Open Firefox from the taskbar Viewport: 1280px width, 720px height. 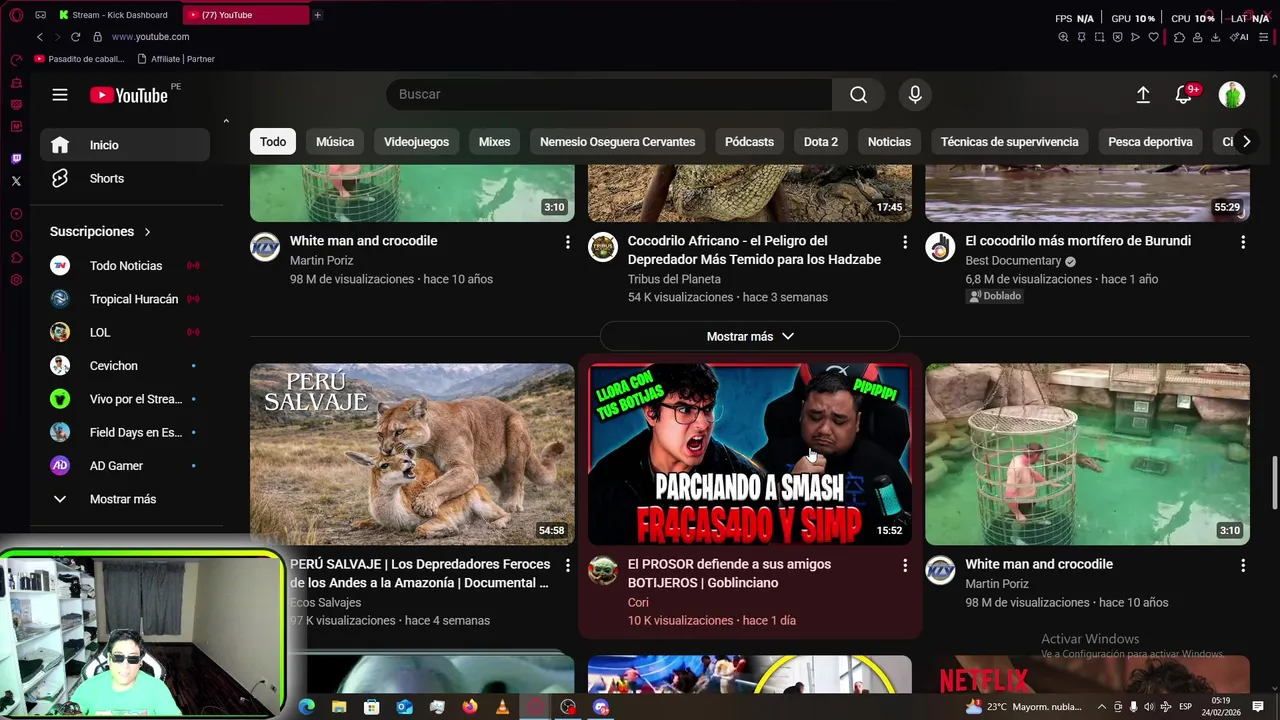470,707
